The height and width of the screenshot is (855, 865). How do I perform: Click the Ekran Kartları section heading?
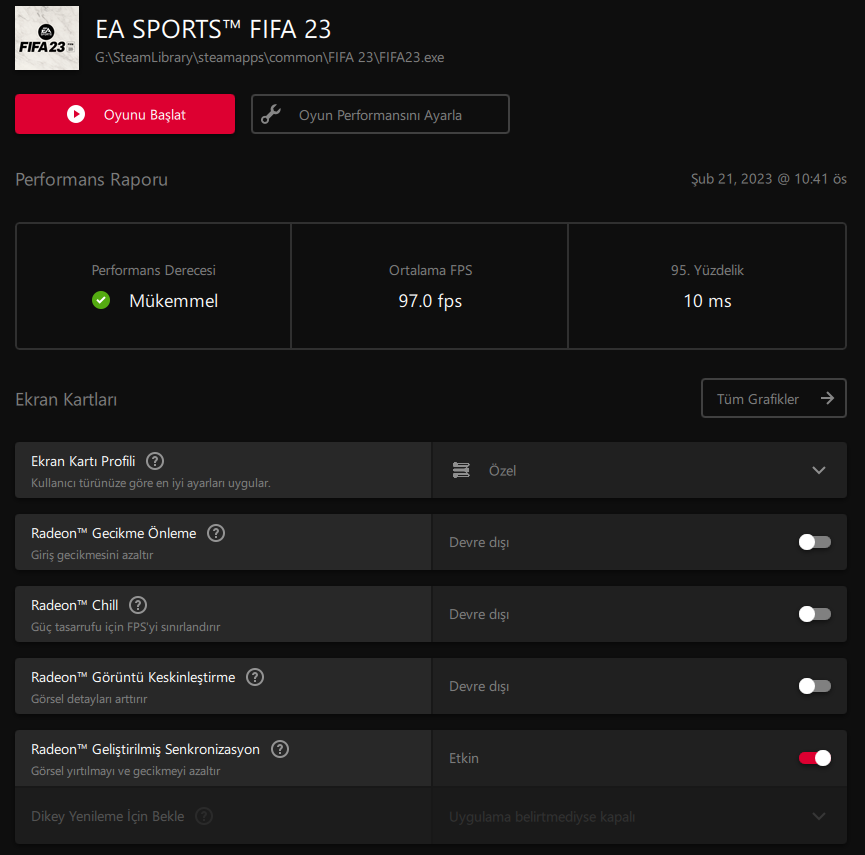point(66,399)
